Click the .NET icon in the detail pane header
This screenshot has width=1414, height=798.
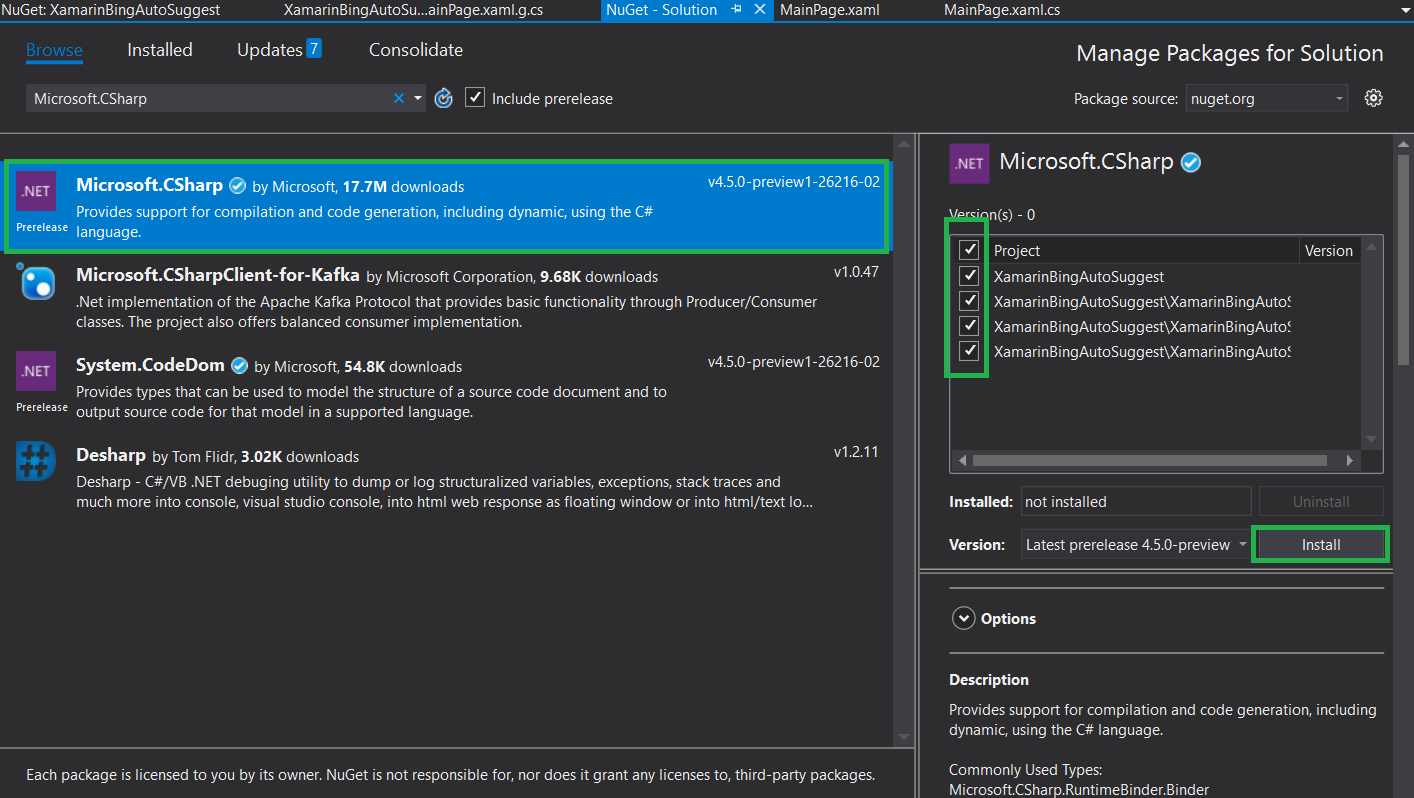click(x=969, y=163)
